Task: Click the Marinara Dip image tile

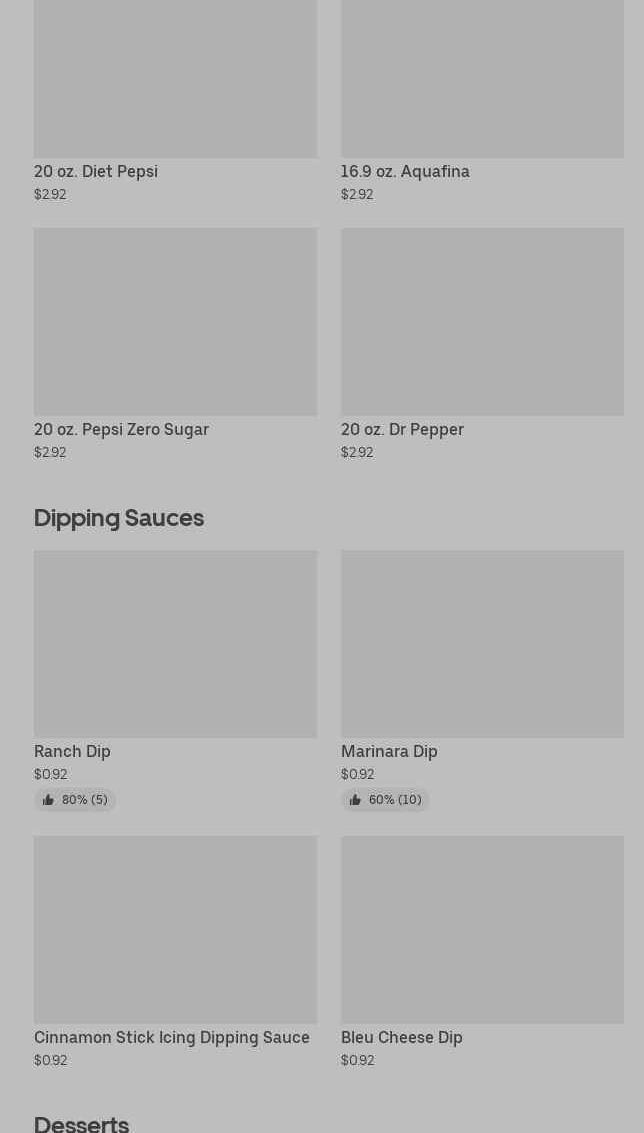Action: [482, 643]
